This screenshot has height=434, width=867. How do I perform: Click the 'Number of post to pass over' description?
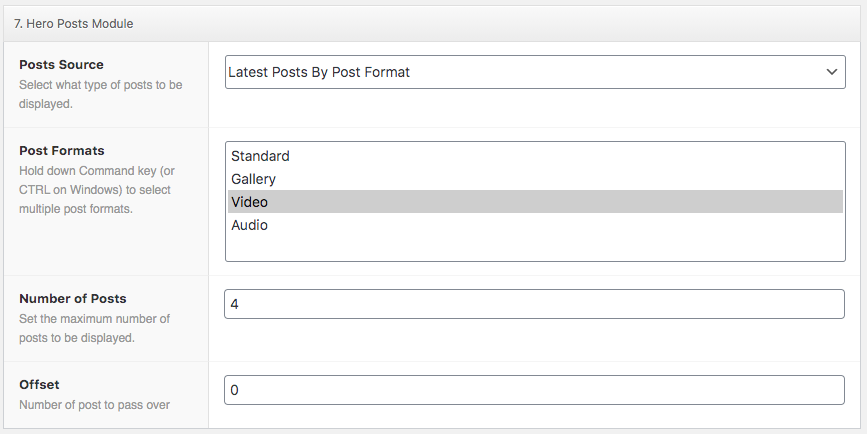tap(95, 405)
